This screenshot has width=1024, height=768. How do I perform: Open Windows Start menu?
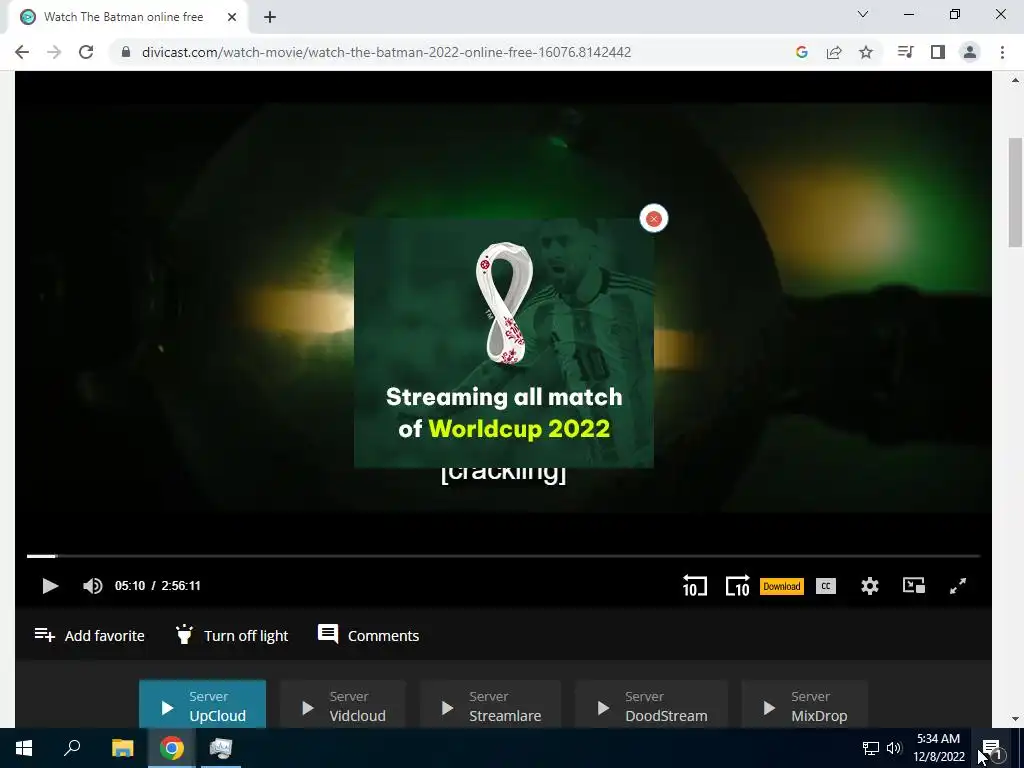point(24,748)
